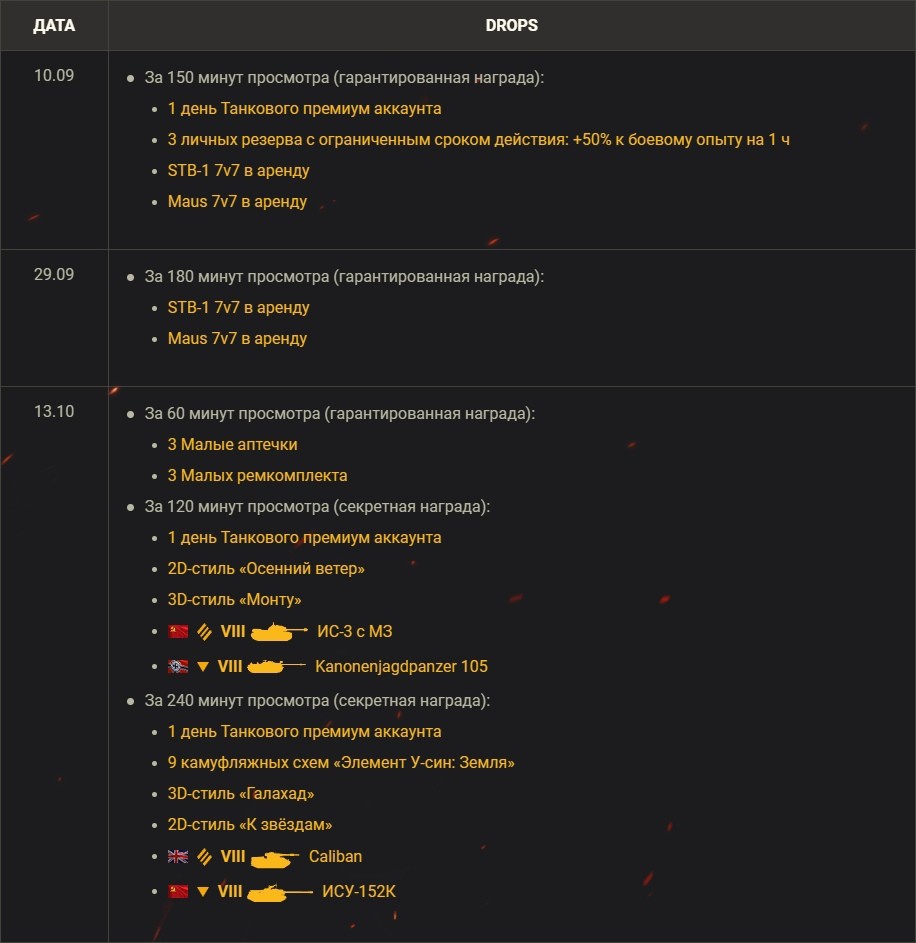Click the Kanonenjagdpanzer 105 tank silhouette

tap(276, 666)
